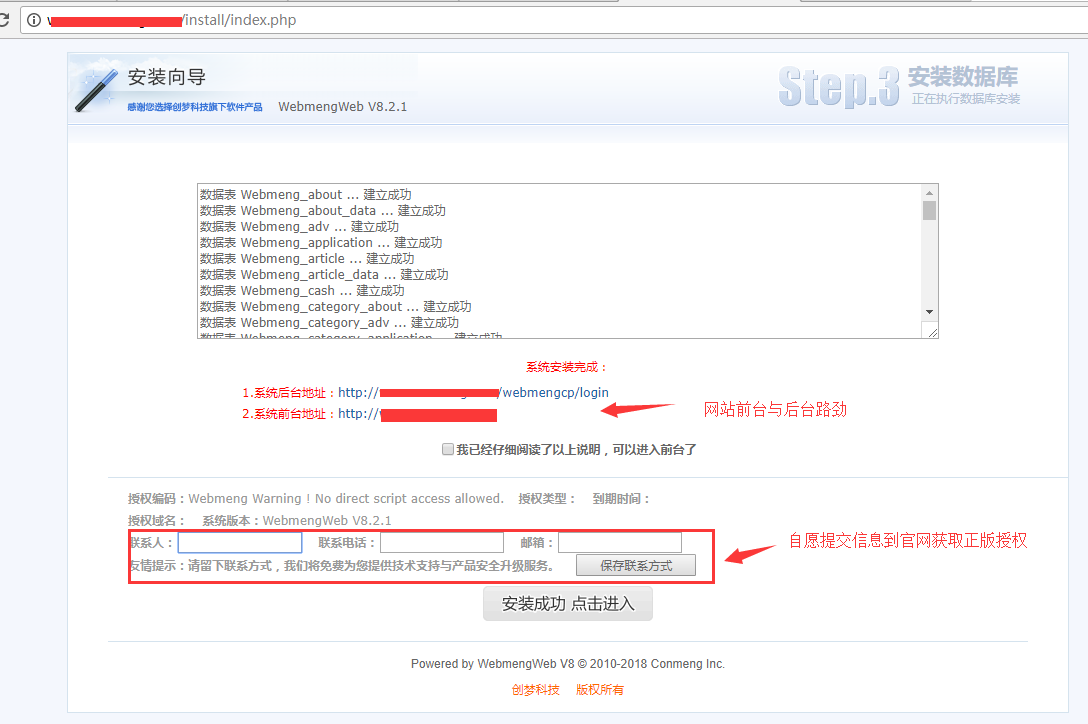This screenshot has width=1088, height=724.
Task: Focus the address bar showing install/index.php
Action: [x=555, y=20]
